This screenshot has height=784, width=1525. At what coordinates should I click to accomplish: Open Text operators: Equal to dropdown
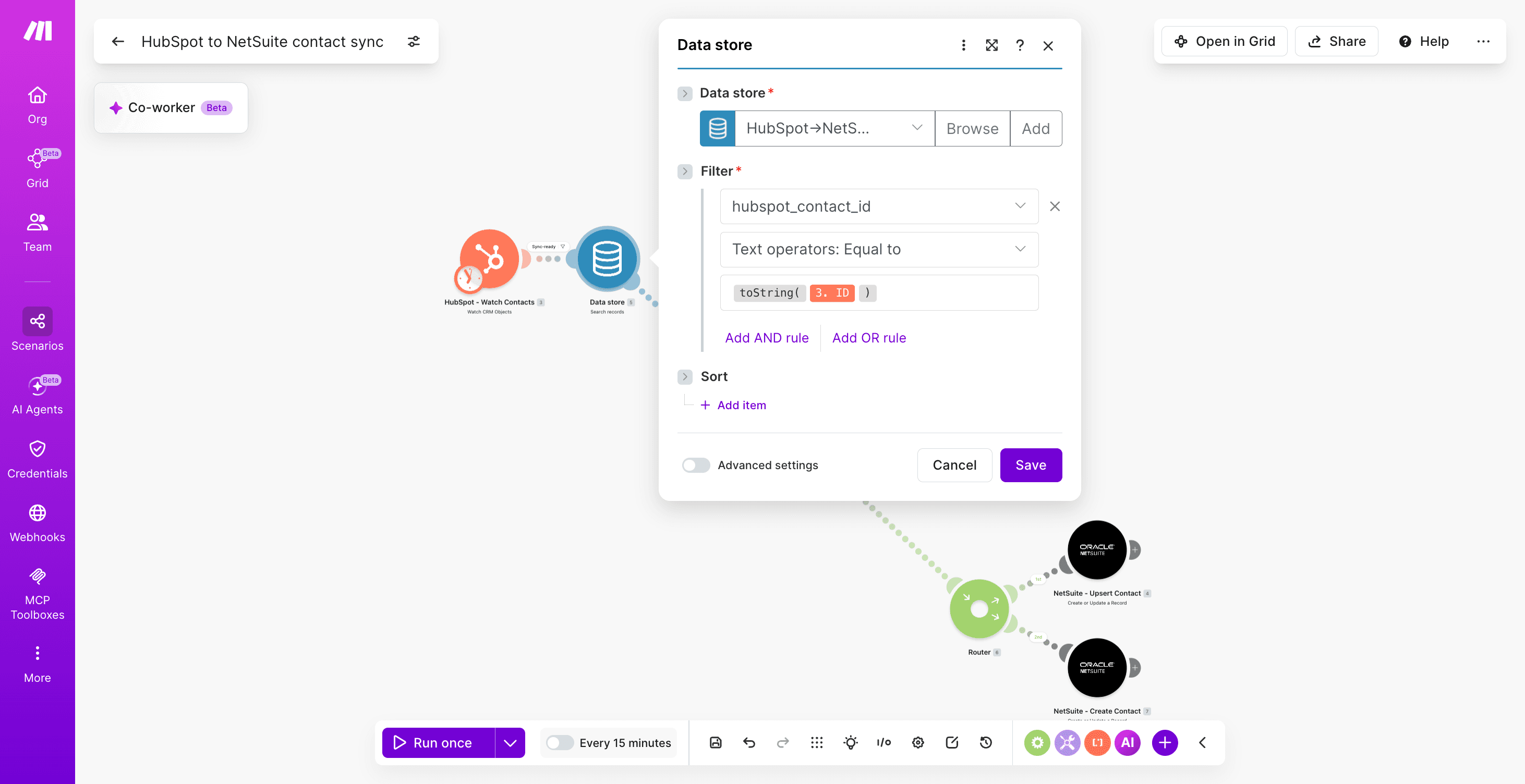[879, 249]
